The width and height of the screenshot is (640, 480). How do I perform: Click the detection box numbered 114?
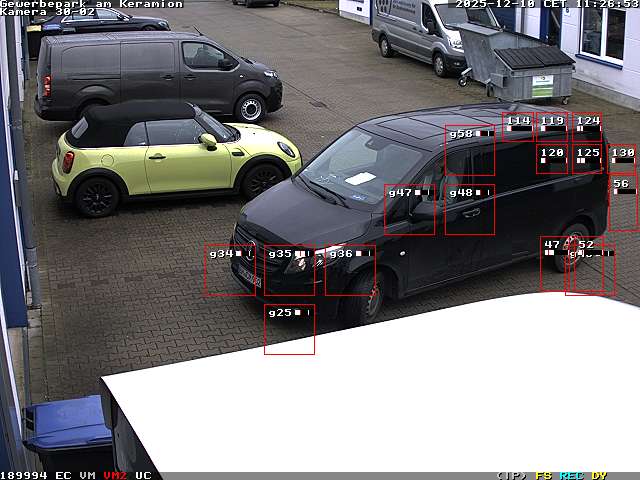[x=518, y=127]
